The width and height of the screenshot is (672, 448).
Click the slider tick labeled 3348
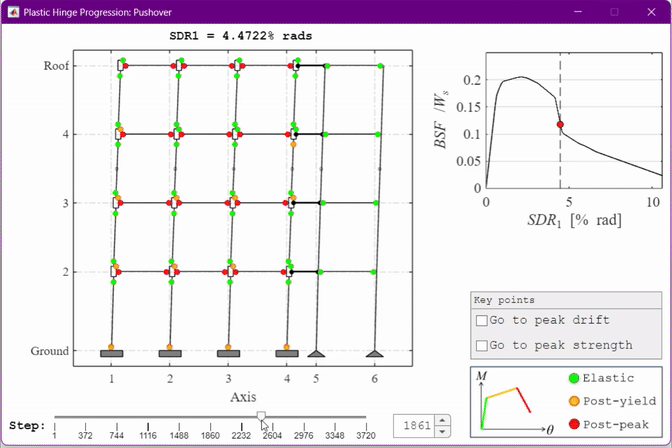coord(335,436)
